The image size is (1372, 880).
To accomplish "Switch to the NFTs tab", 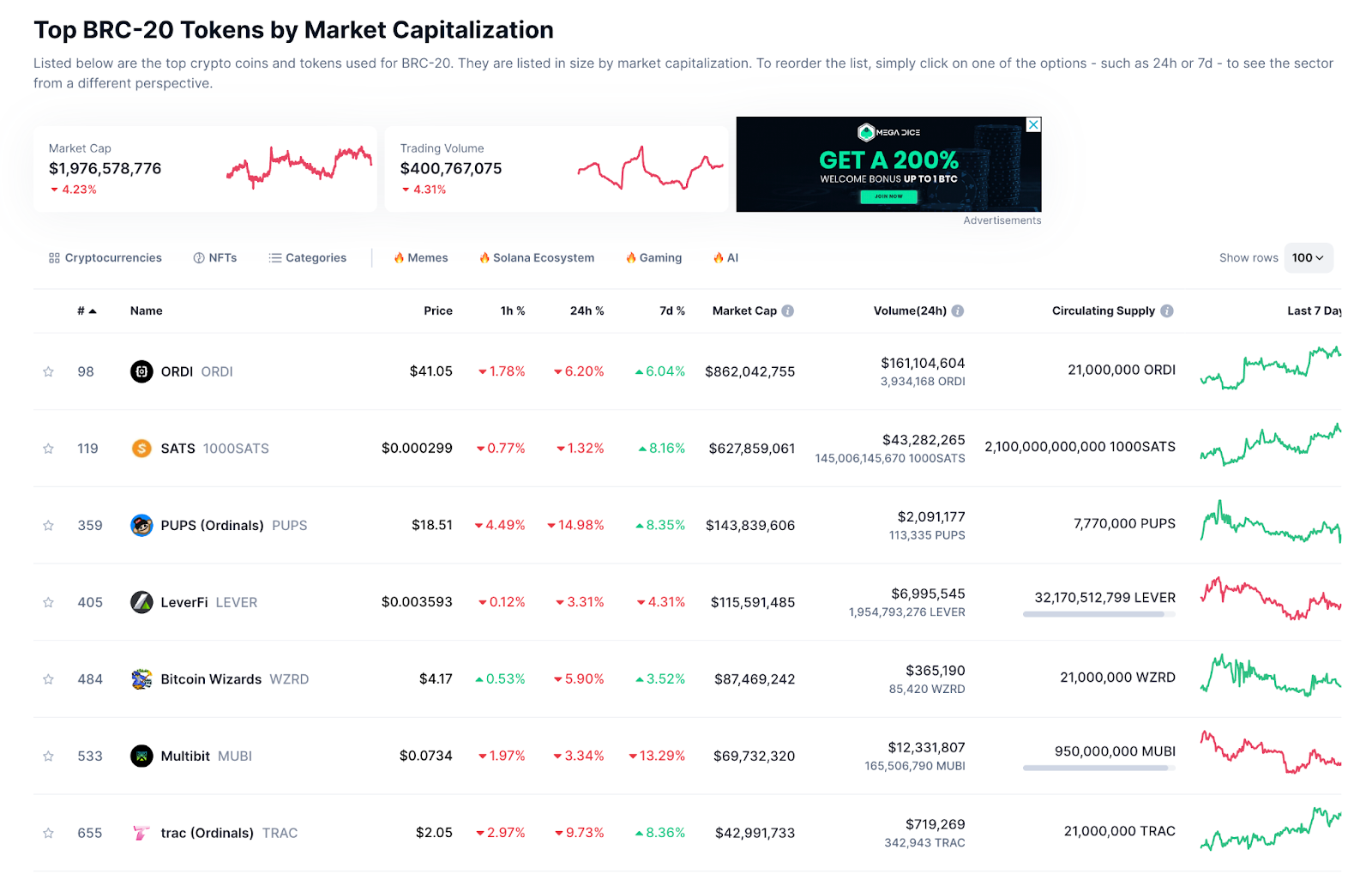I will 215,258.
